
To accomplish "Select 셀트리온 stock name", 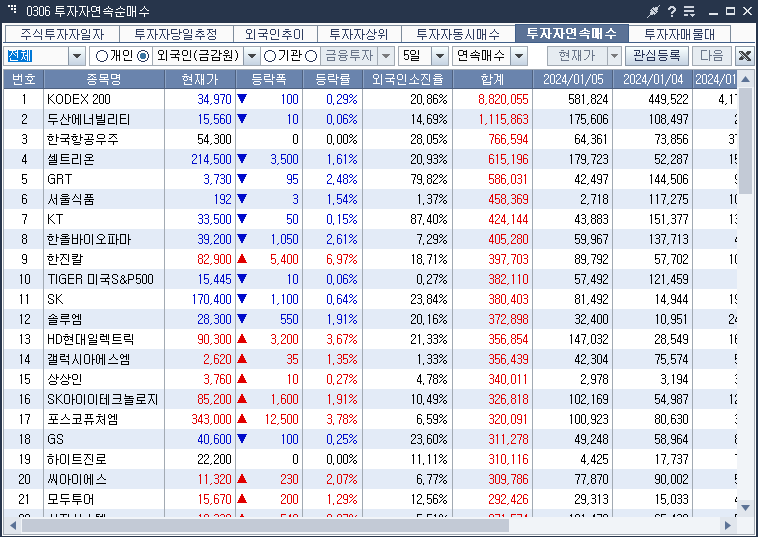I will (71, 159).
